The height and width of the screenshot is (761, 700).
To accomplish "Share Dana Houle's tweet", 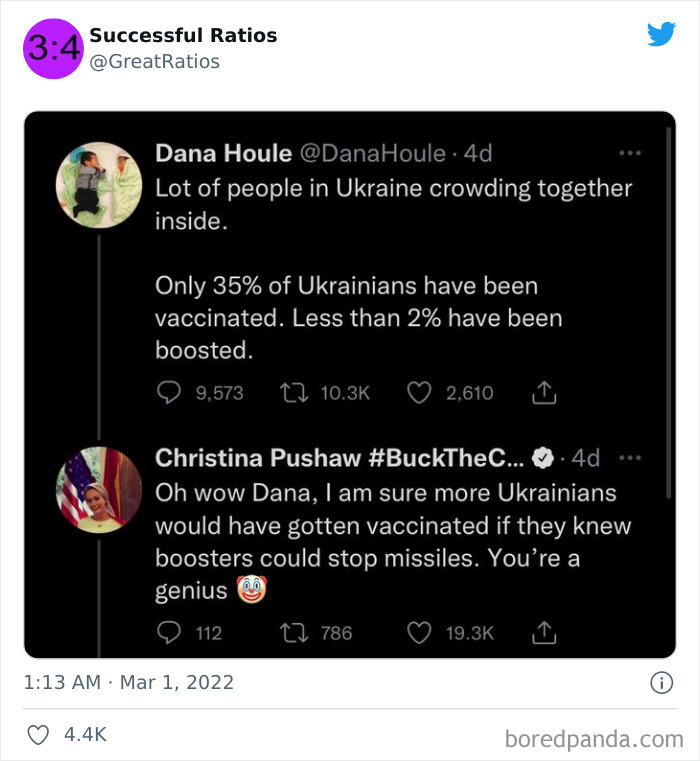I will click(x=543, y=393).
